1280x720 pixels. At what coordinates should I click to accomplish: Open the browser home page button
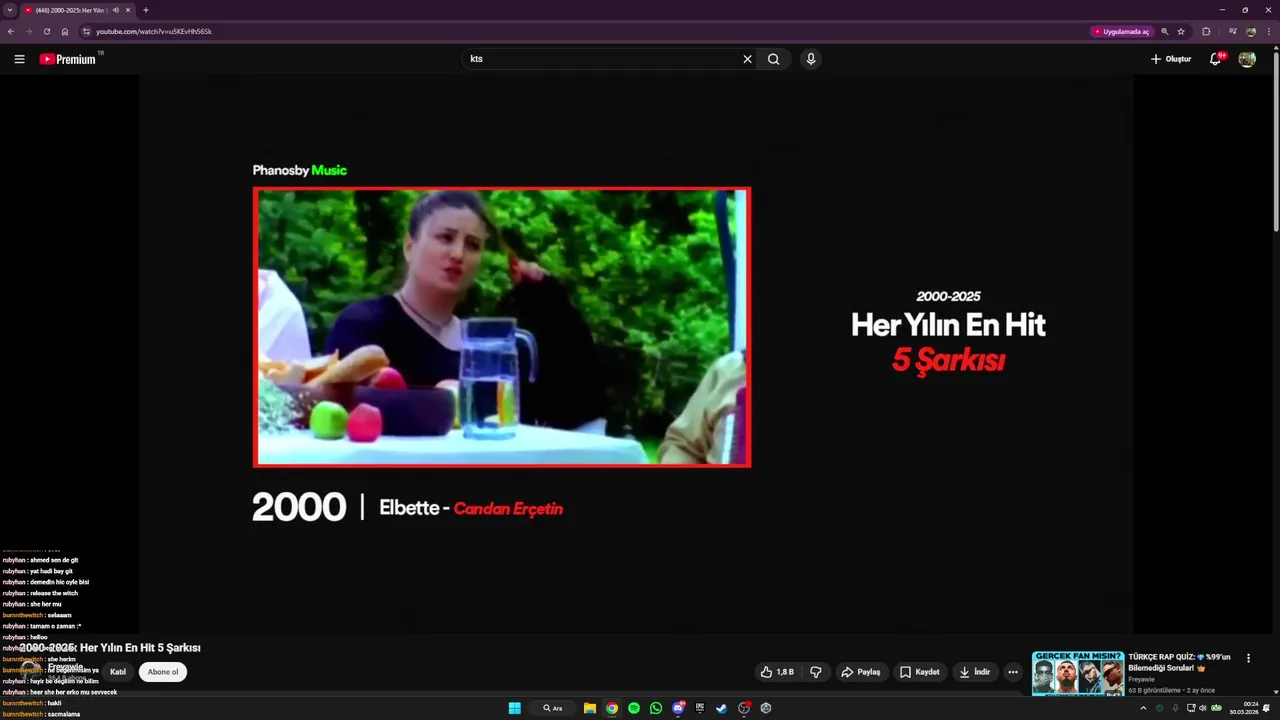(x=65, y=31)
